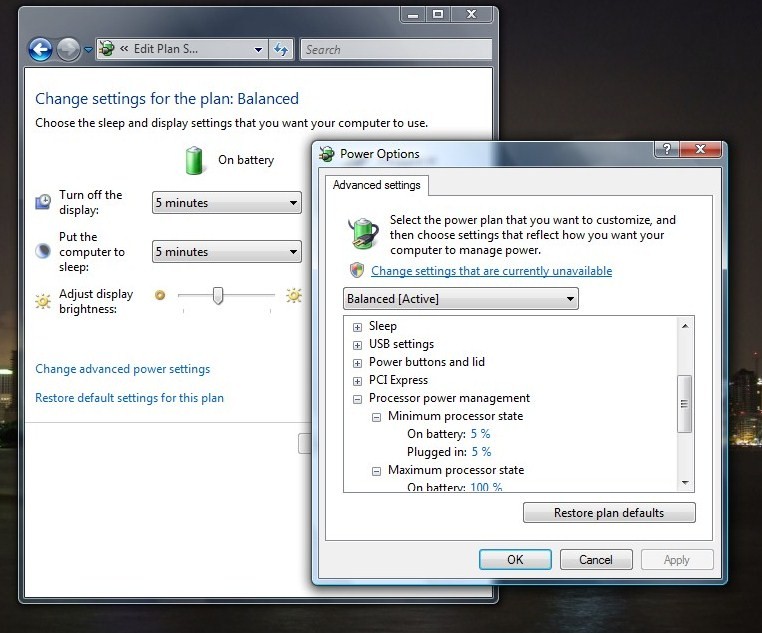This screenshot has height=633, width=762.
Task: Close the Power Options dialog
Action: (700, 149)
